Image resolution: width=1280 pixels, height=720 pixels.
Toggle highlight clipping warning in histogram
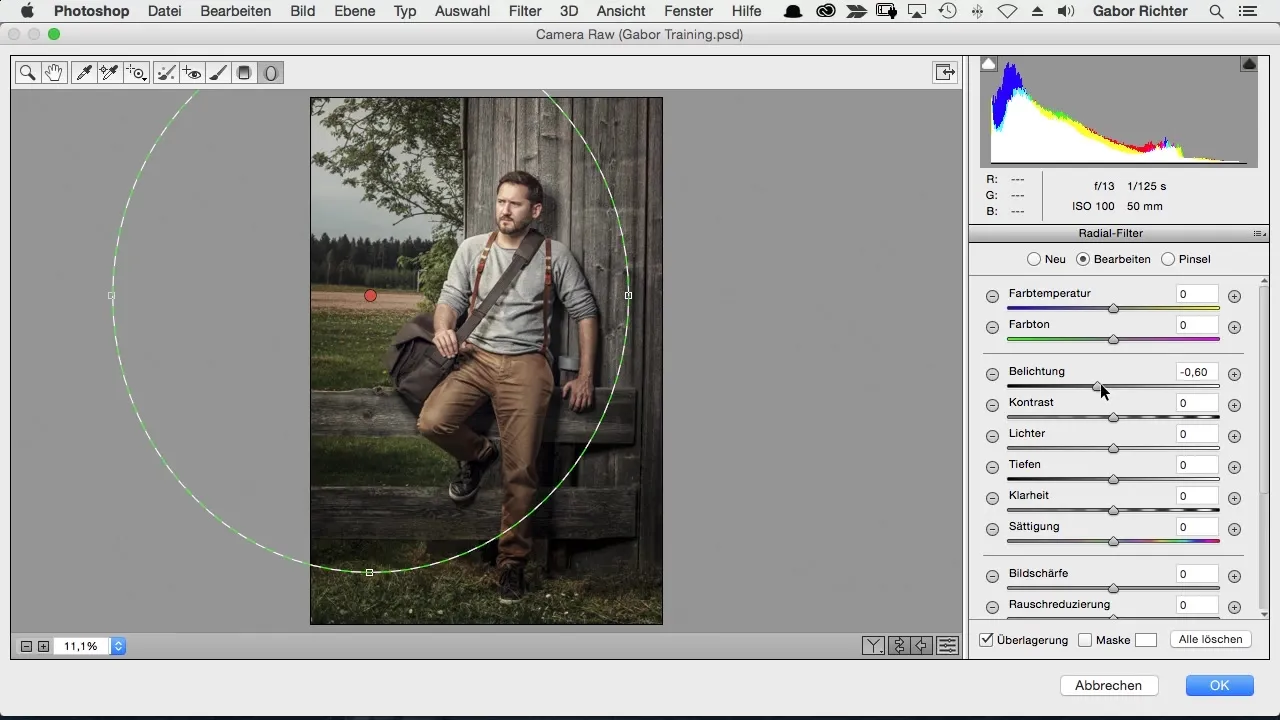click(1249, 64)
